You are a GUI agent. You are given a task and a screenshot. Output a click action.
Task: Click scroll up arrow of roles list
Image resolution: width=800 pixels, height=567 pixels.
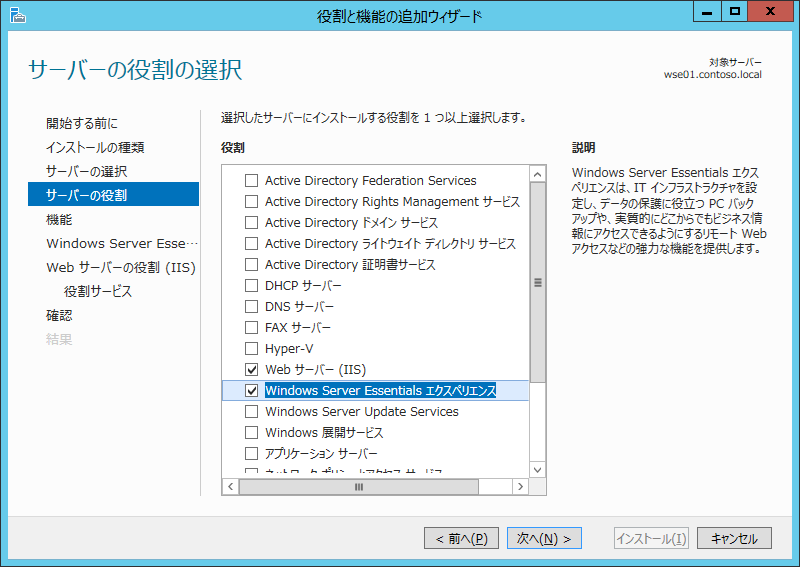tap(537, 175)
